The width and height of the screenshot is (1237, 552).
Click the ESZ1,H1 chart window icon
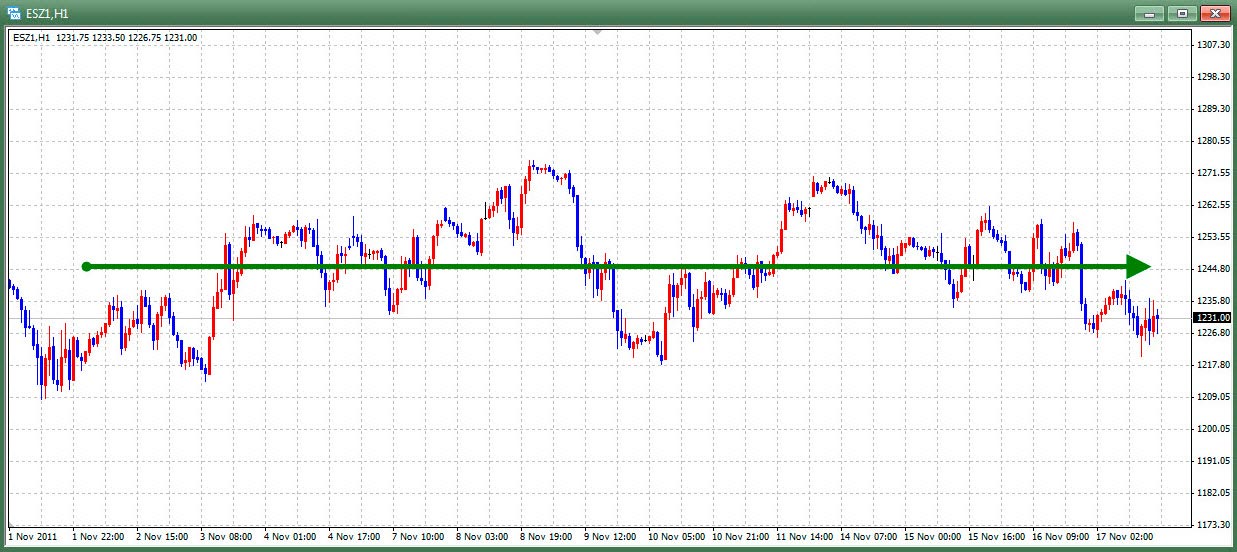point(13,13)
